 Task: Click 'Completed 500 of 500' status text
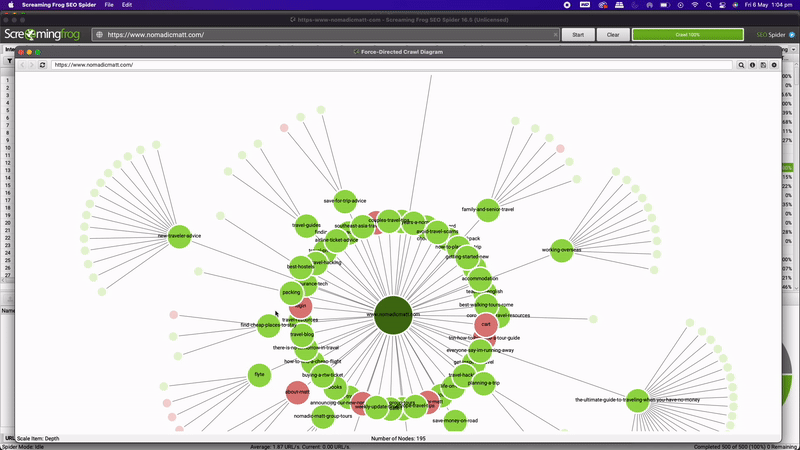pos(746,446)
